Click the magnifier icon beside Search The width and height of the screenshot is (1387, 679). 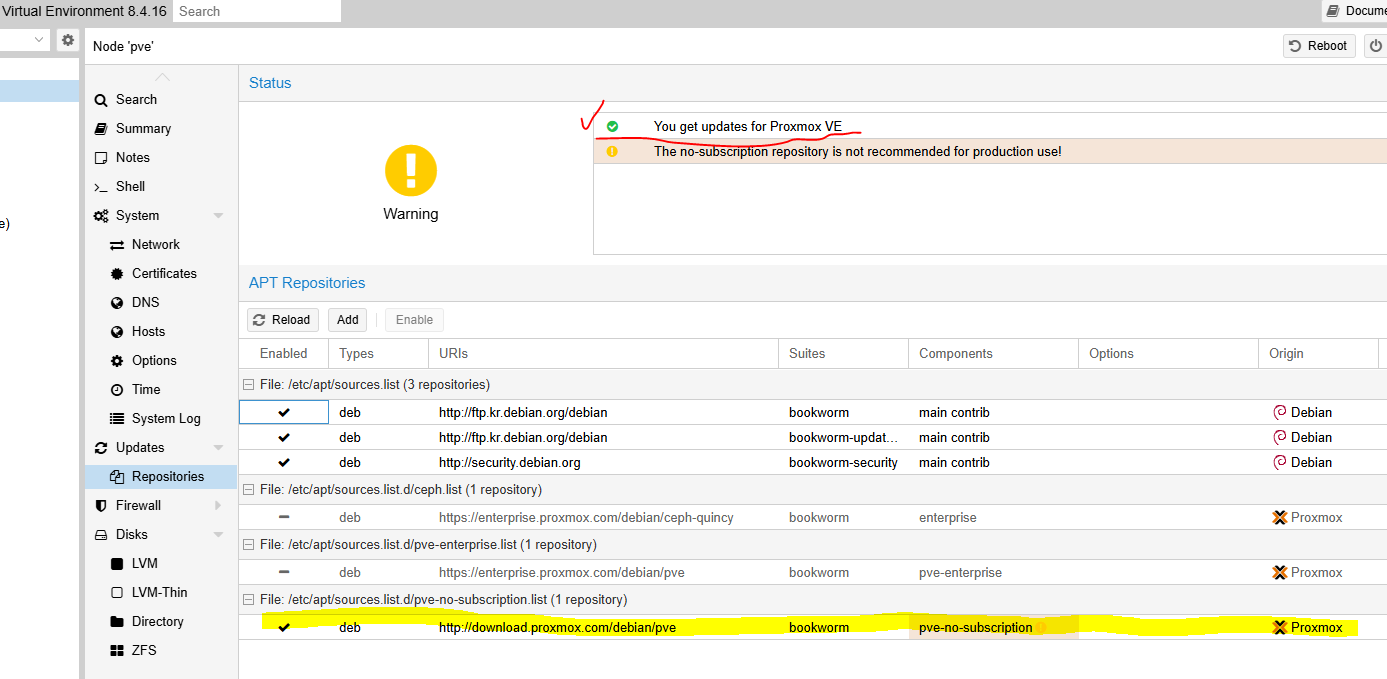(100, 99)
